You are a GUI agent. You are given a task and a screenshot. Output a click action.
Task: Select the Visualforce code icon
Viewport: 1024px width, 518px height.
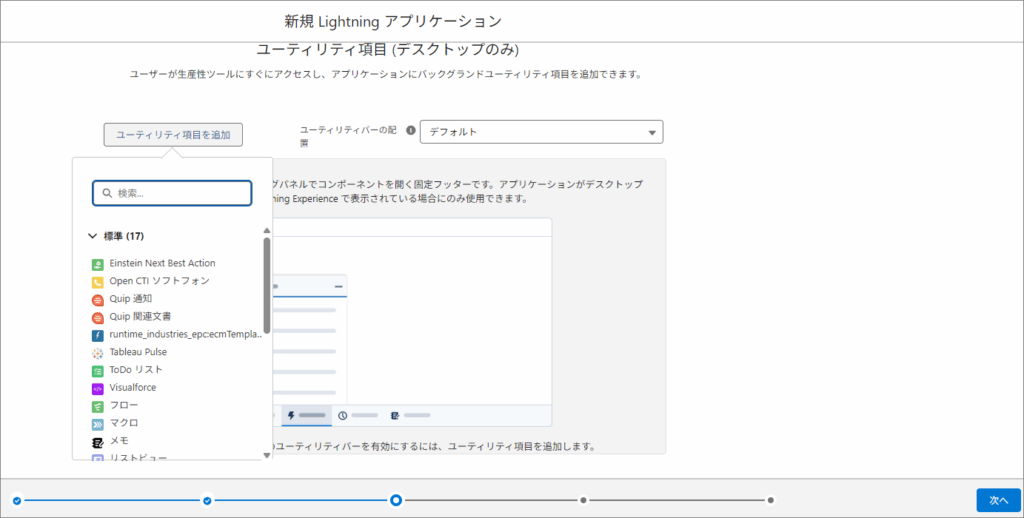[x=98, y=388]
